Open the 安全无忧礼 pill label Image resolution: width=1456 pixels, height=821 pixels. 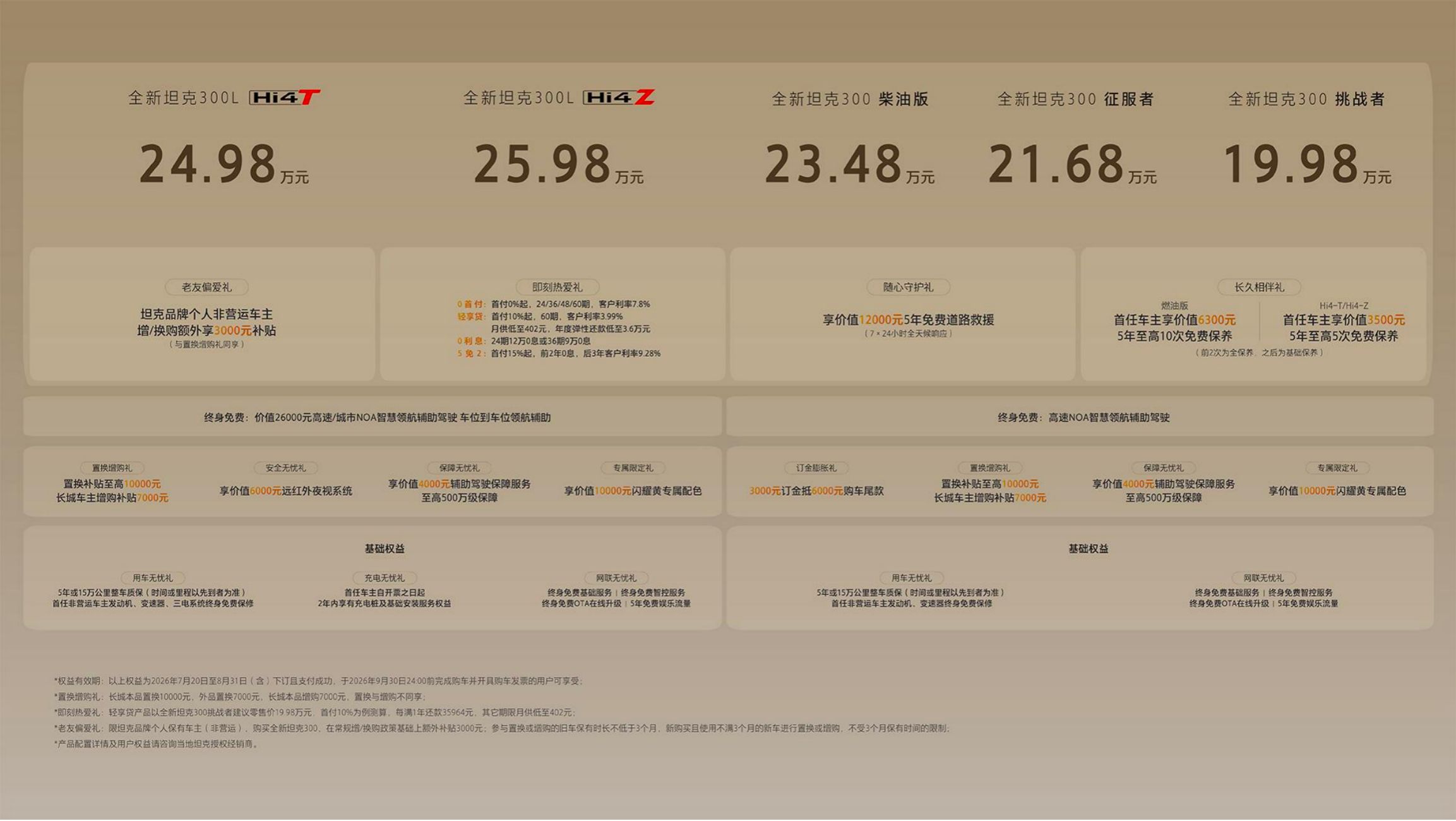285,468
